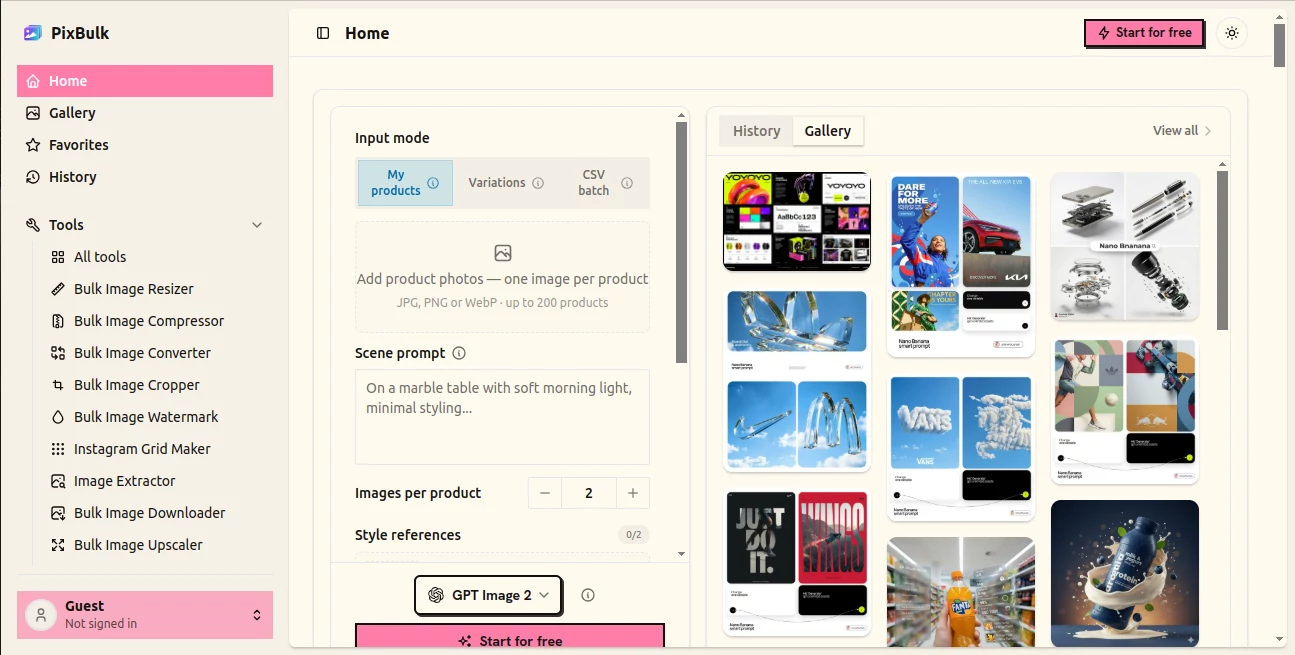1295x655 pixels.
Task: Switch theme with the sun icon
Action: [1232, 33]
